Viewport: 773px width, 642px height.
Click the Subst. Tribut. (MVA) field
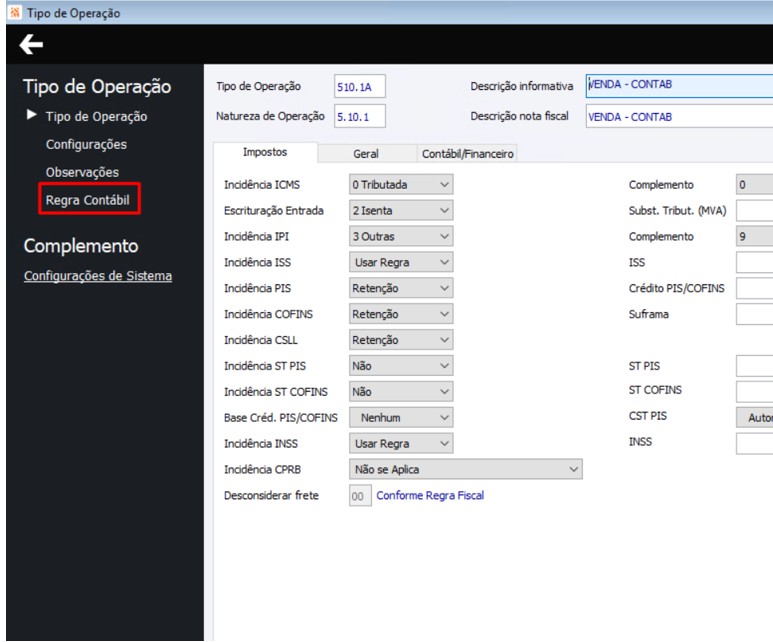(x=754, y=211)
